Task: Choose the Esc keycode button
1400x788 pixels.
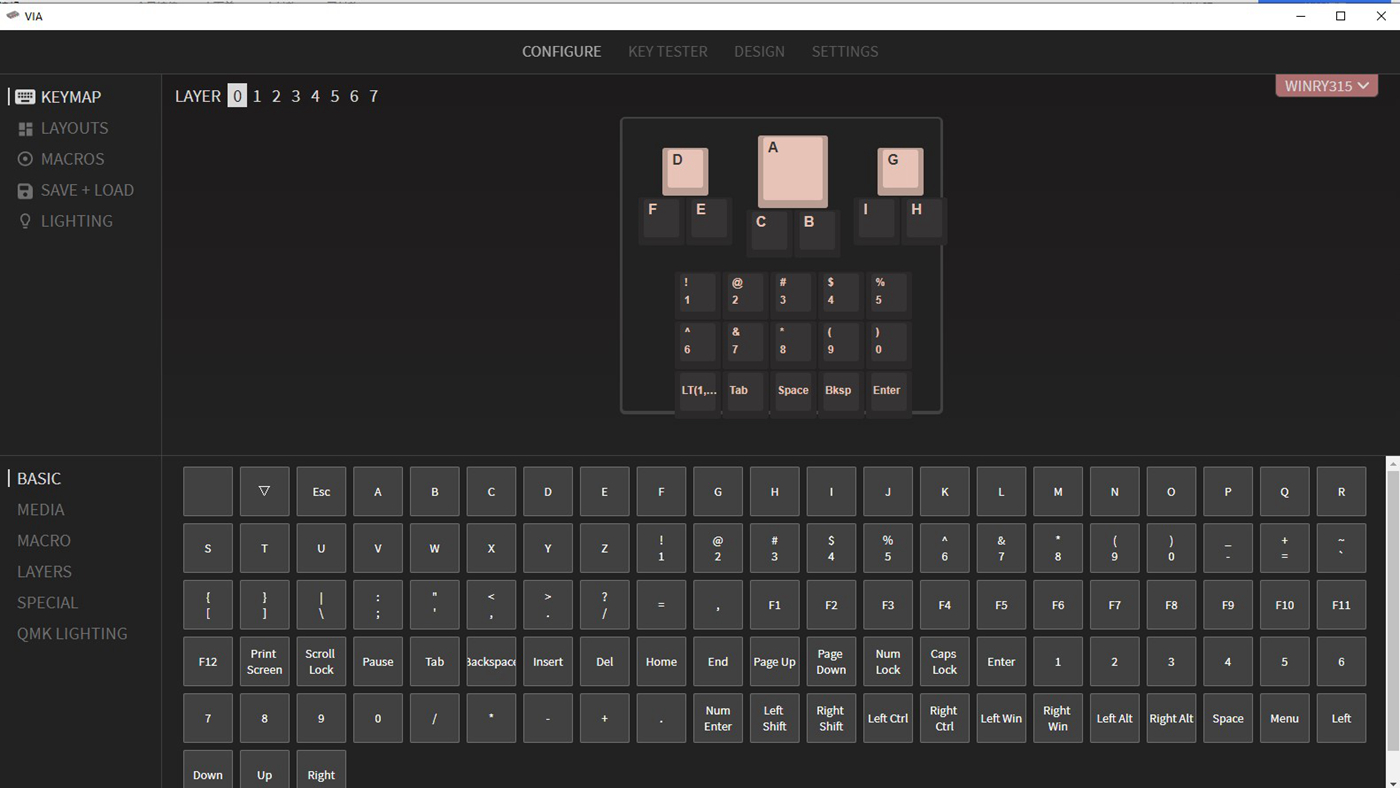Action: click(x=321, y=492)
